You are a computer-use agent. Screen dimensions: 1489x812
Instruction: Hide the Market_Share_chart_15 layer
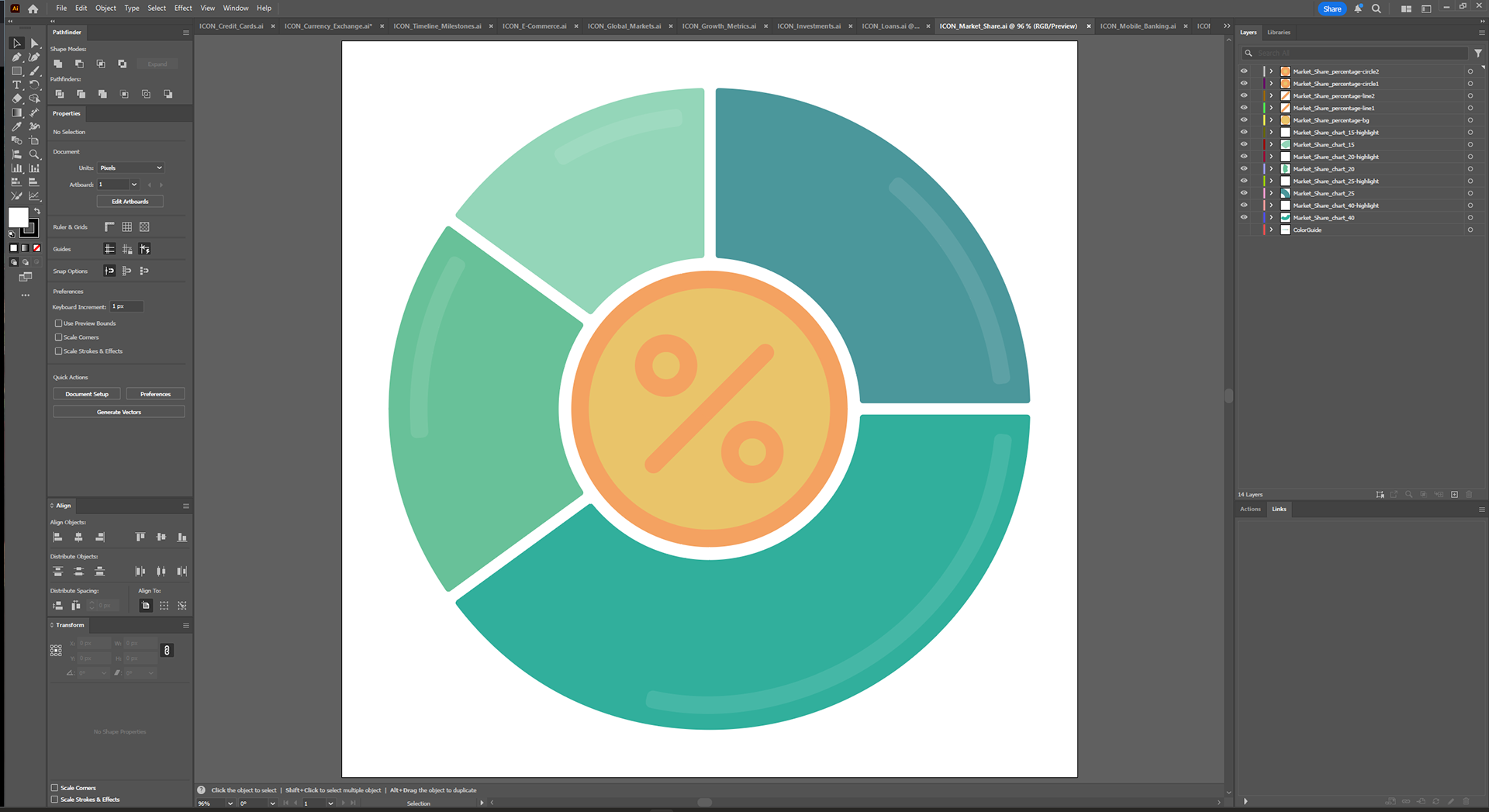1244,144
